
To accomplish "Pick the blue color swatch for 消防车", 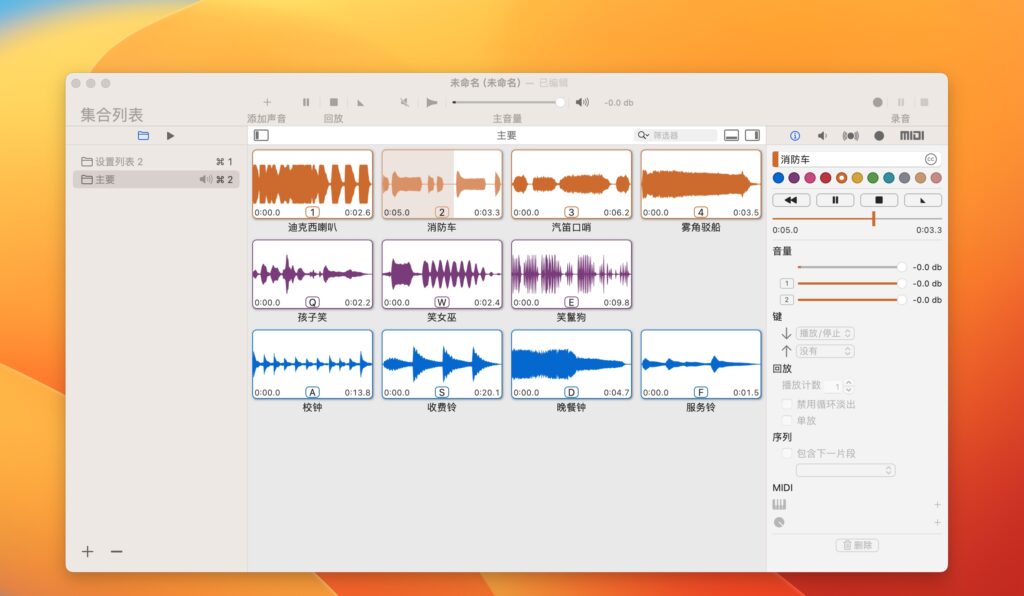I will pos(778,178).
